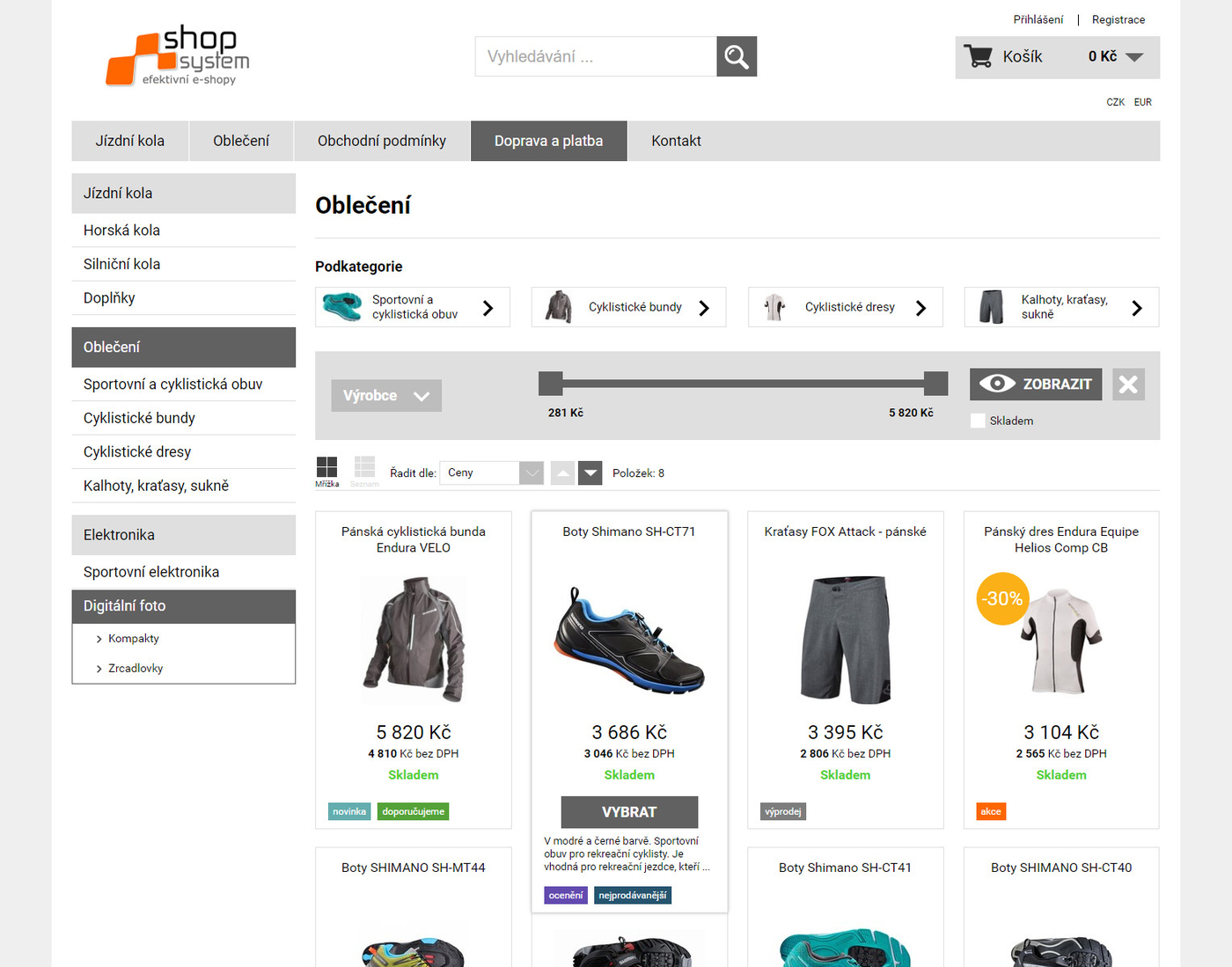This screenshot has width=1232, height=967.
Task: Open Kraťasy FOX Attack product image
Action: pos(846,639)
